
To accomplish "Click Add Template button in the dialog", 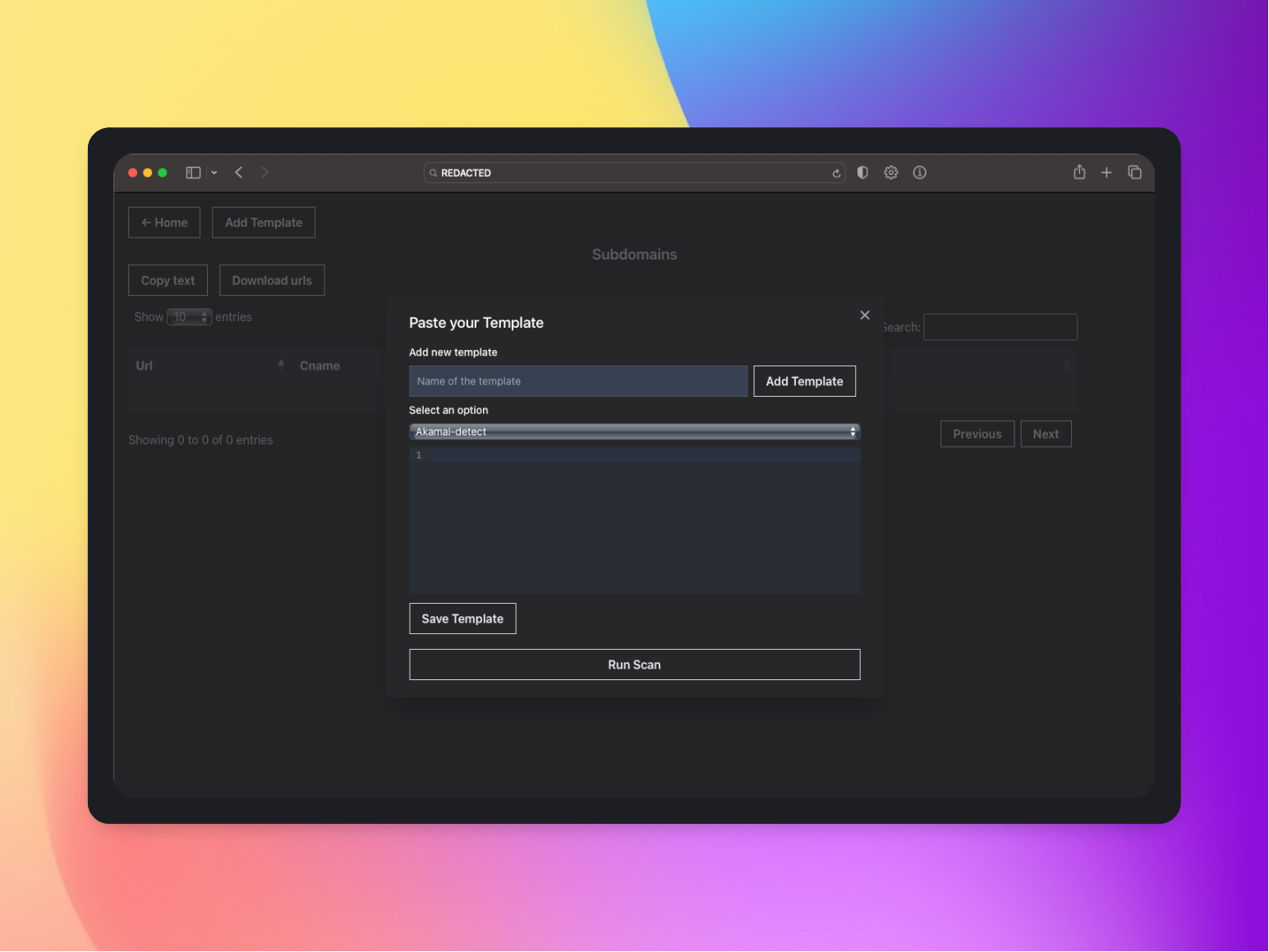I will pyautogui.click(x=805, y=381).
